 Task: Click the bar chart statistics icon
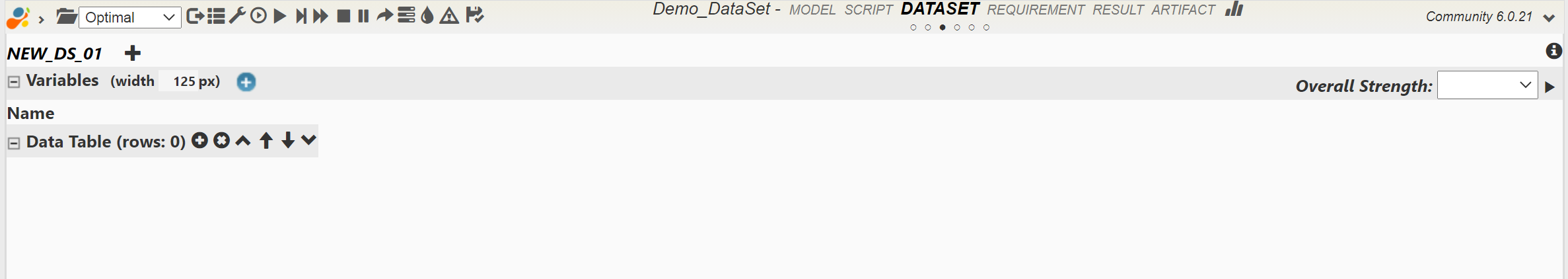(1234, 9)
